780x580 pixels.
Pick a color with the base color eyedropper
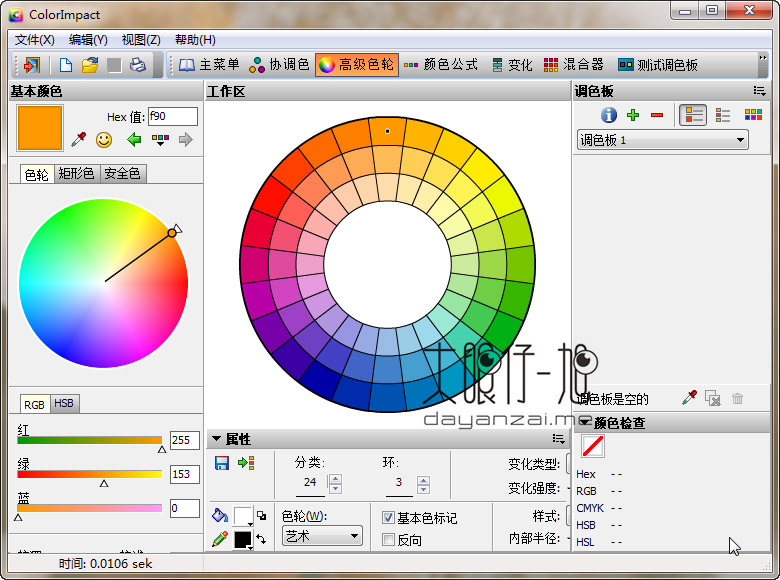pyautogui.click(x=79, y=140)
